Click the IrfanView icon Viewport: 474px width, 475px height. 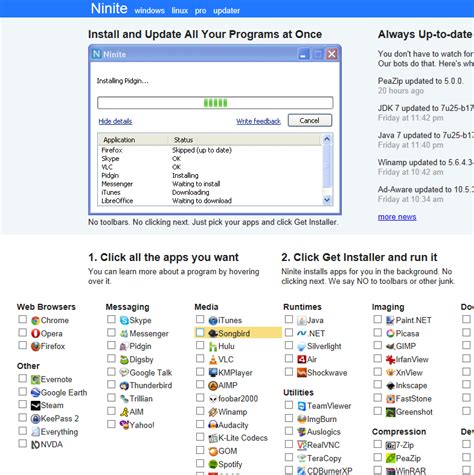click(390, 360)
